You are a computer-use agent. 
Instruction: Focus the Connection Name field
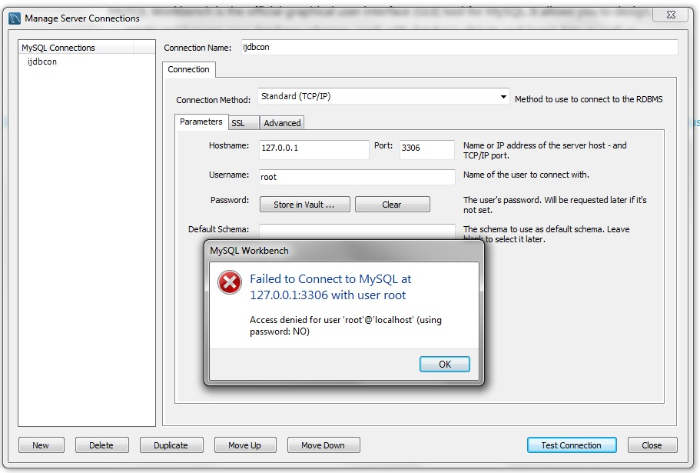[459, 47]
